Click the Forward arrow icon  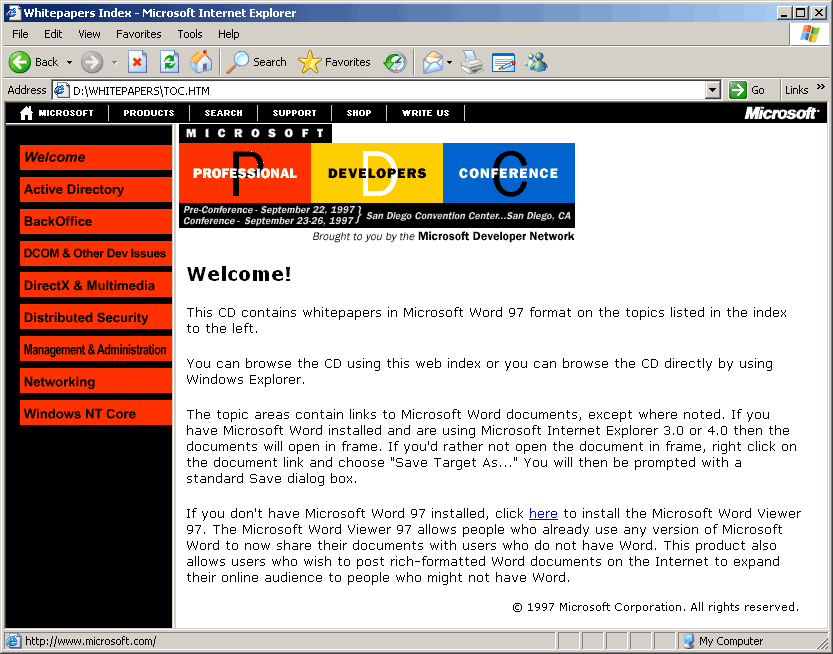[x=92, y=62]
